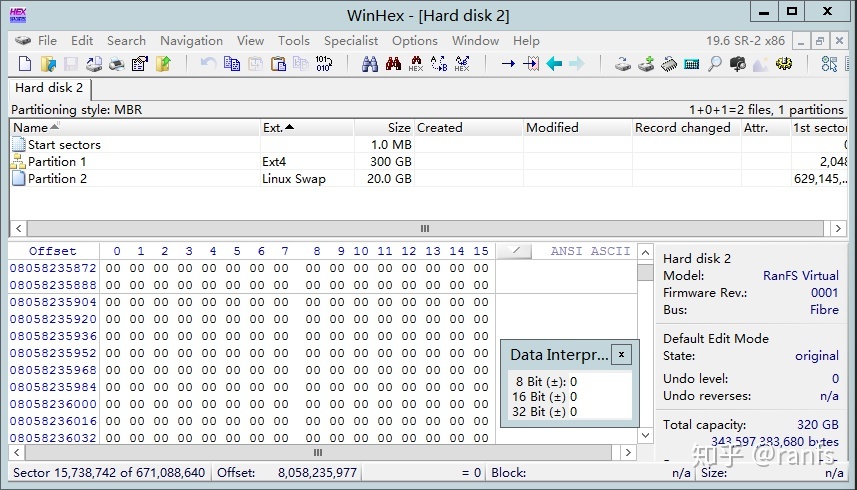
Task: Select the Partition 2 Linux Swap entry
Action: click(428, 179)
